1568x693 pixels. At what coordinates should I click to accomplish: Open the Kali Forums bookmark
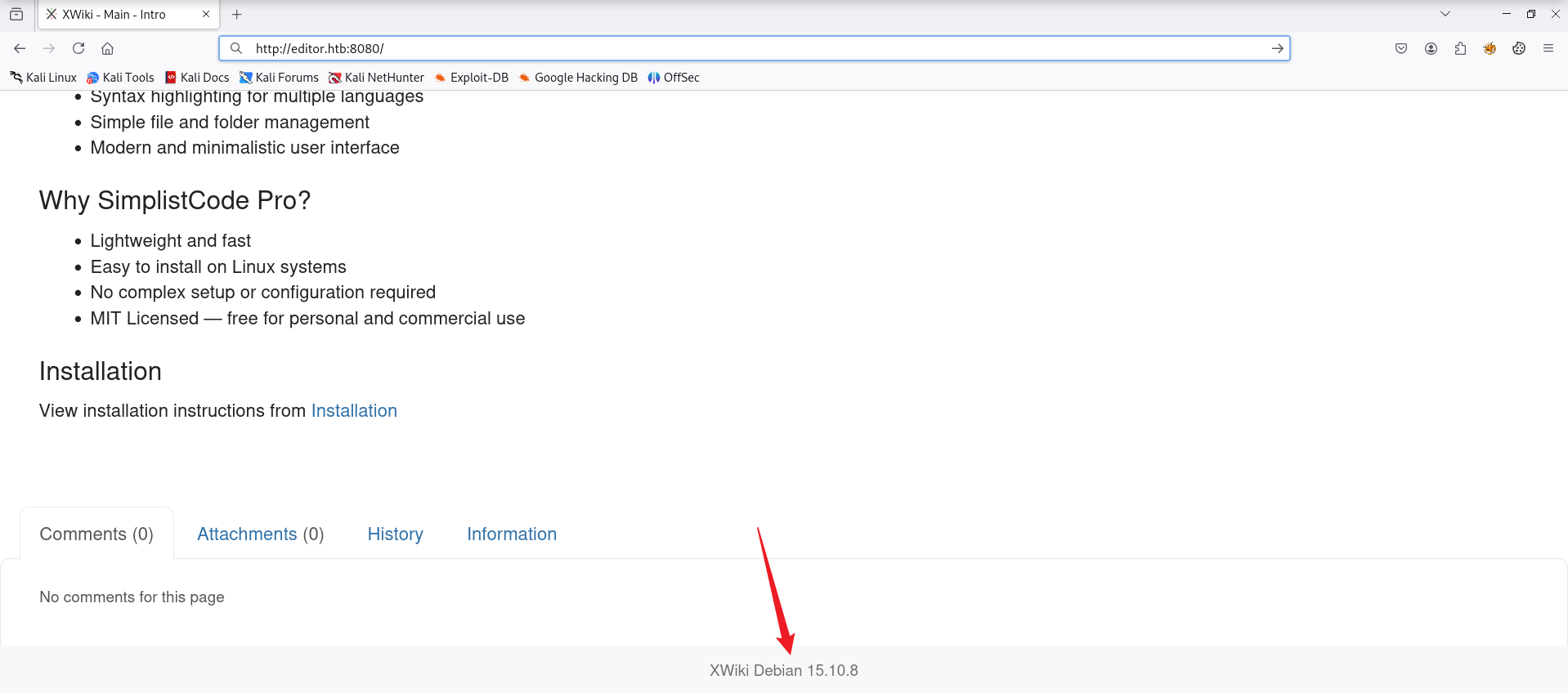click(x=279, y=78)
